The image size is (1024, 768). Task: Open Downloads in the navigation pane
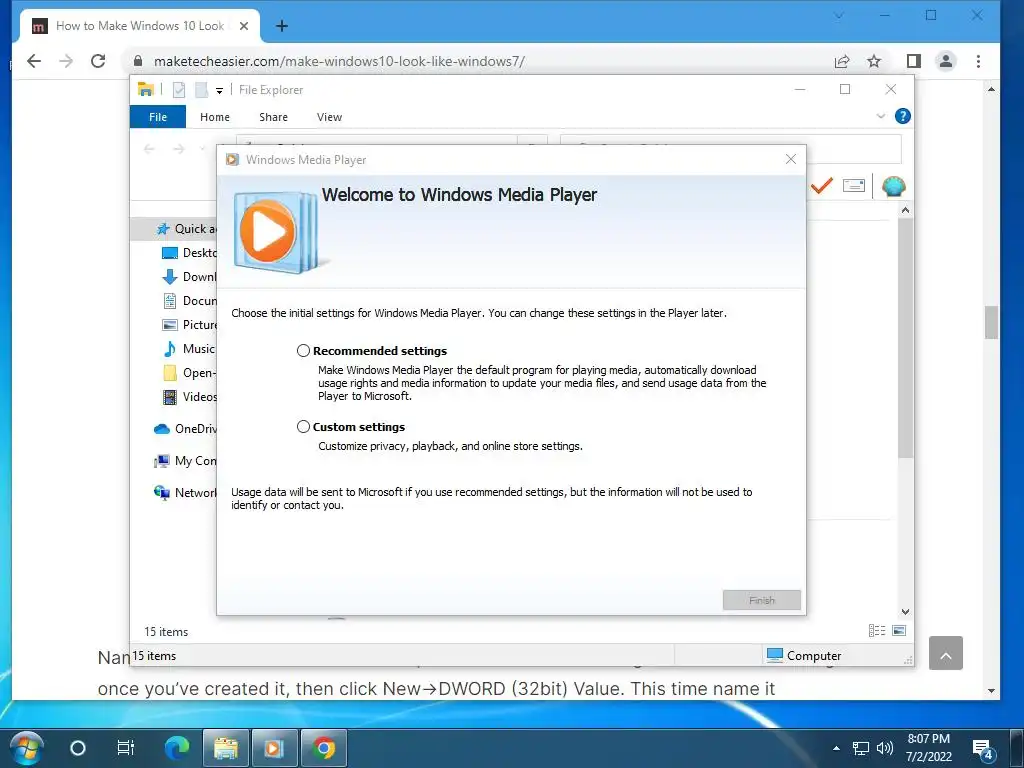pyautogui.click(x=189, y=277)
